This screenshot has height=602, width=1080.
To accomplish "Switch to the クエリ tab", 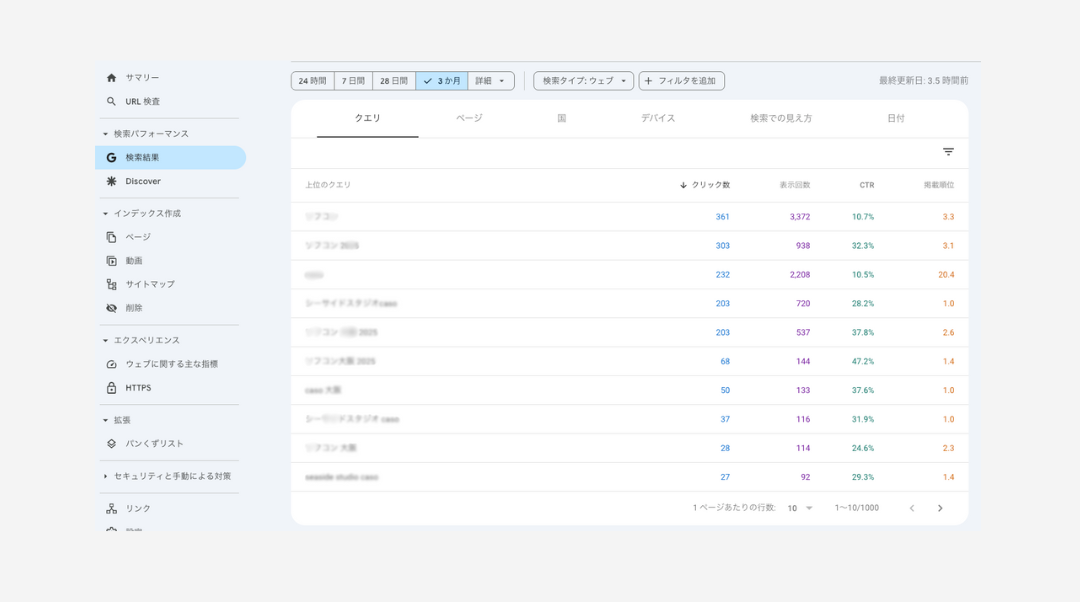I will (x=368, y=118).
